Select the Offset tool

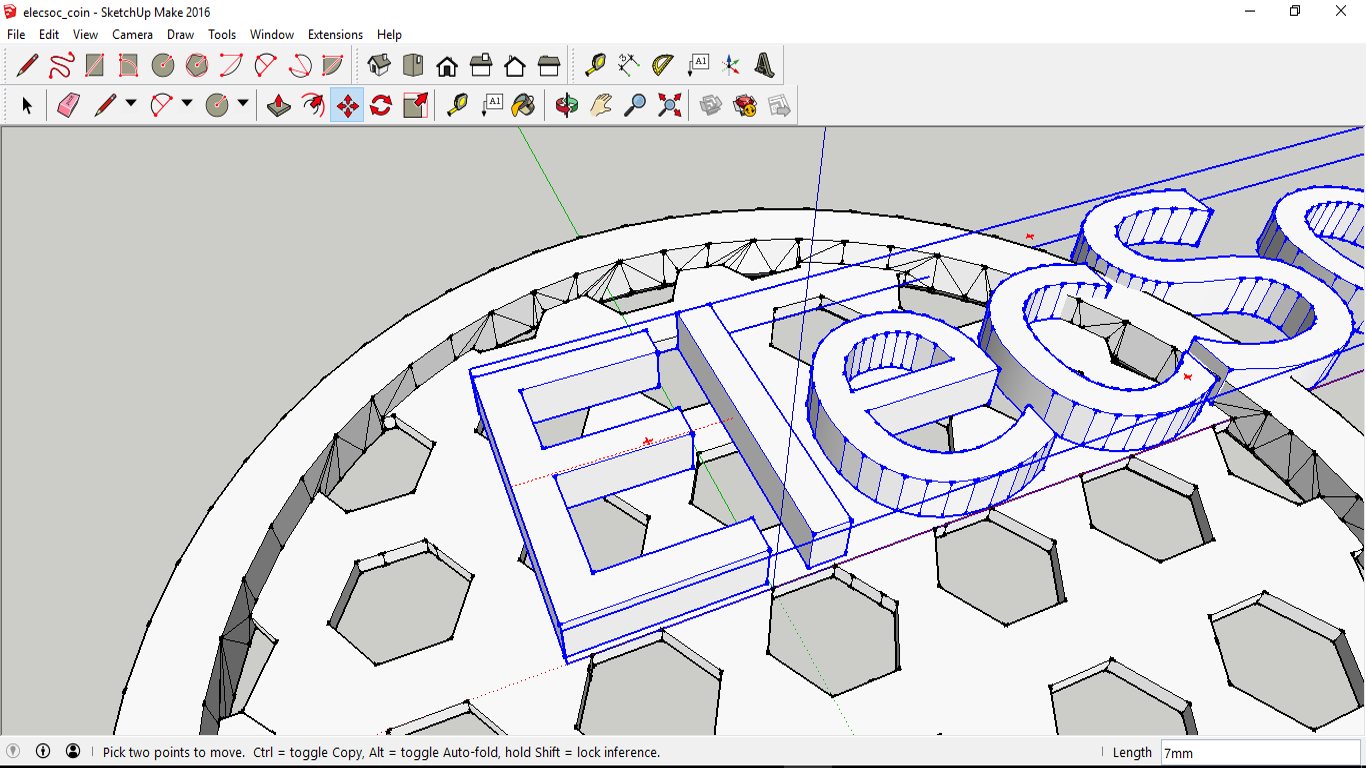click(313, 105)
